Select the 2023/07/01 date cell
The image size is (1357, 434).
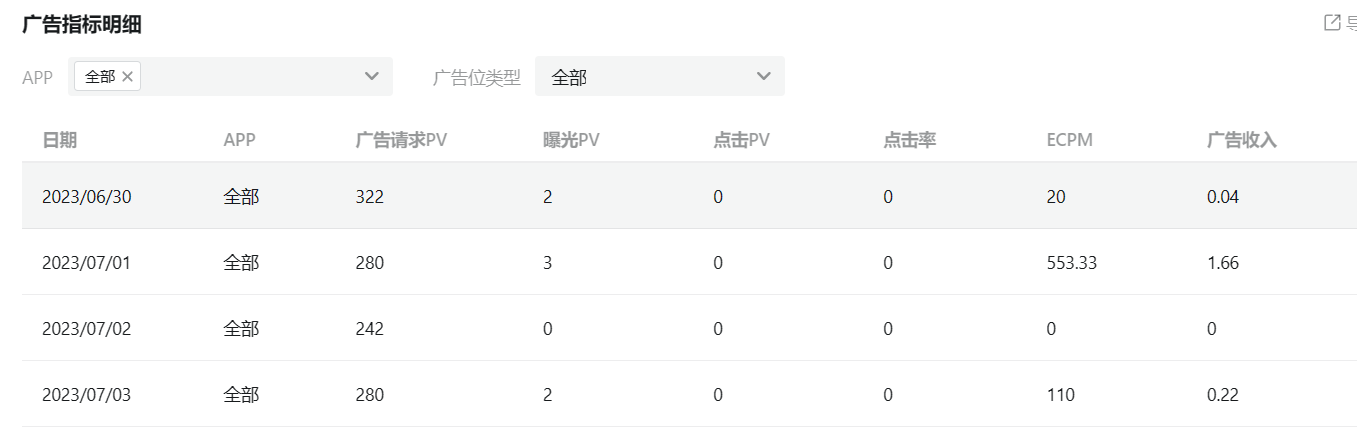tap(87, 263)
